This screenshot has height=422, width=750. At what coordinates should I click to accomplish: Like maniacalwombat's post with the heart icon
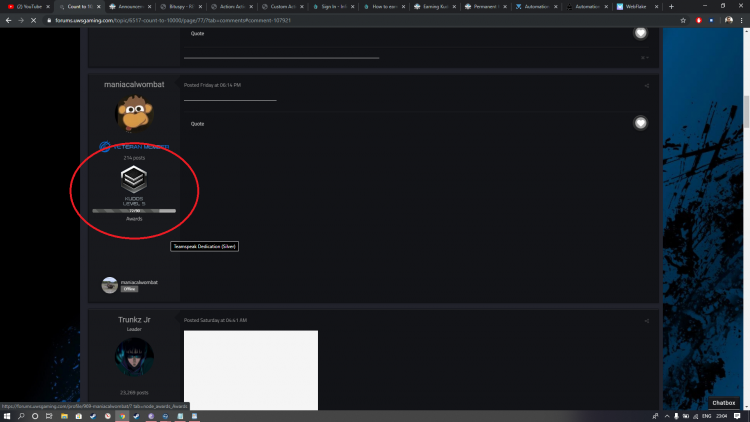640,123
